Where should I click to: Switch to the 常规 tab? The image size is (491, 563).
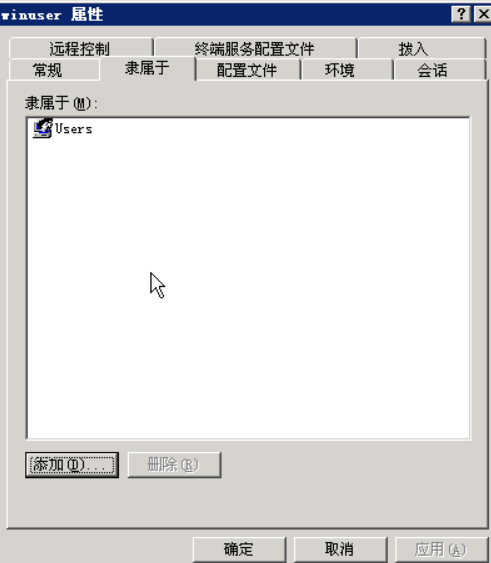pyautogui.click(x=47, y=70)
